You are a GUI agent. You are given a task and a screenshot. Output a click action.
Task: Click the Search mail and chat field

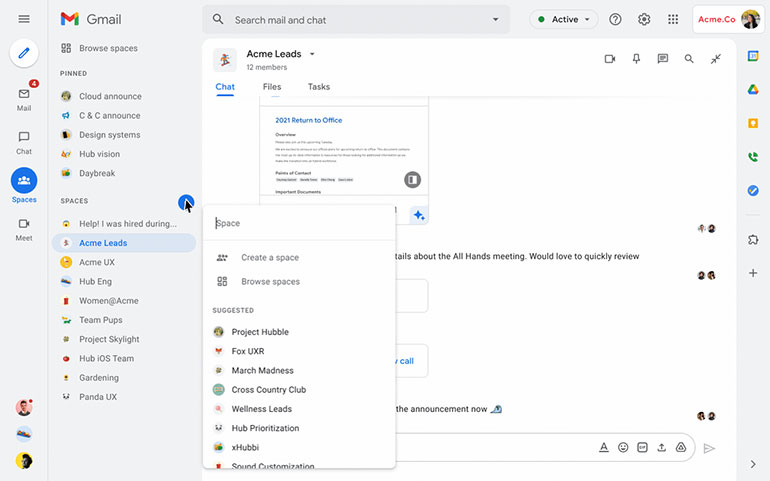(x=358, y=20)
